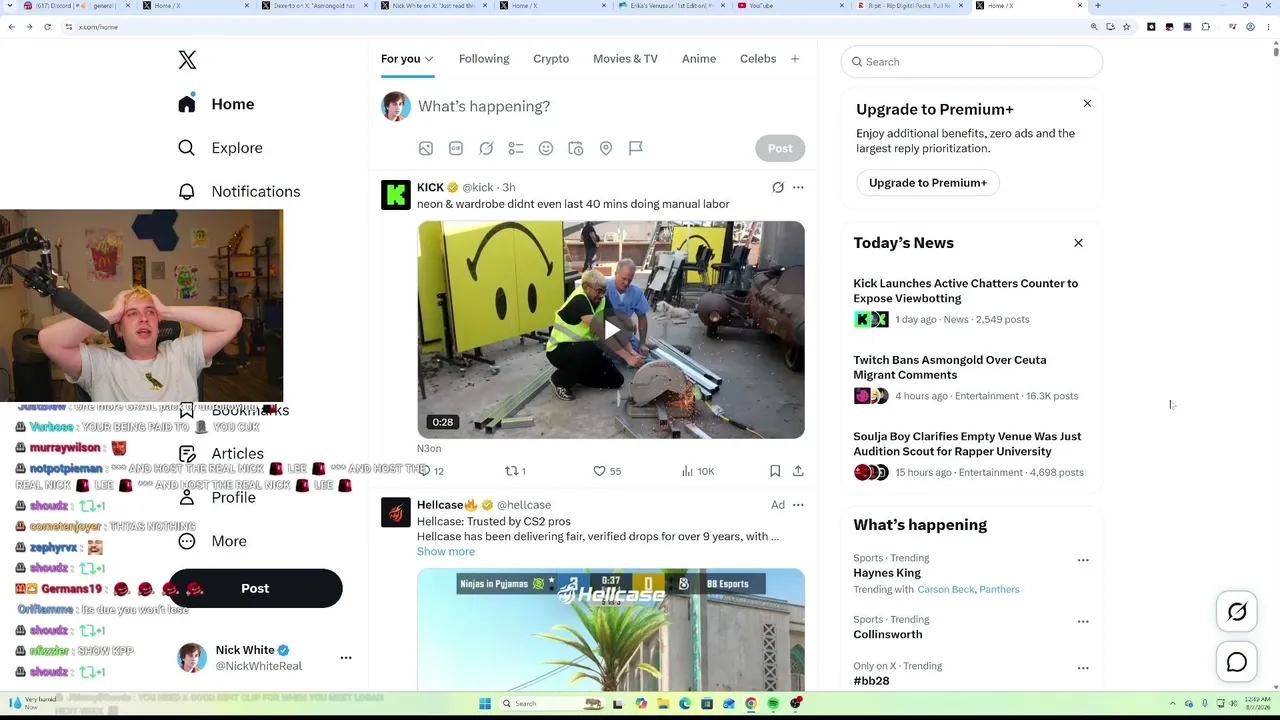Open Notifications via the bell icon

pyautogui.click(x=187, y=191)
